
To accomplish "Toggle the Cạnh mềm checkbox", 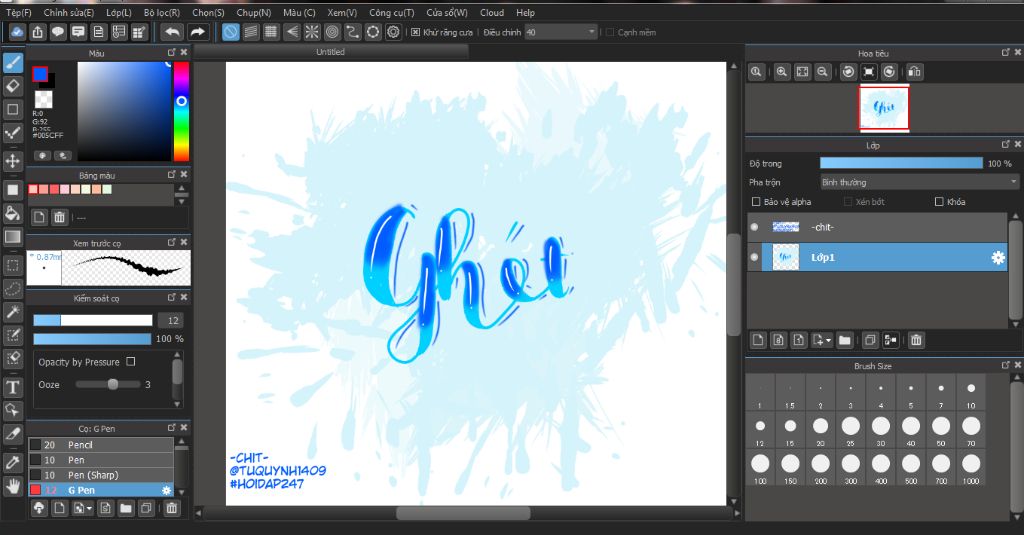I will [610, 32].
